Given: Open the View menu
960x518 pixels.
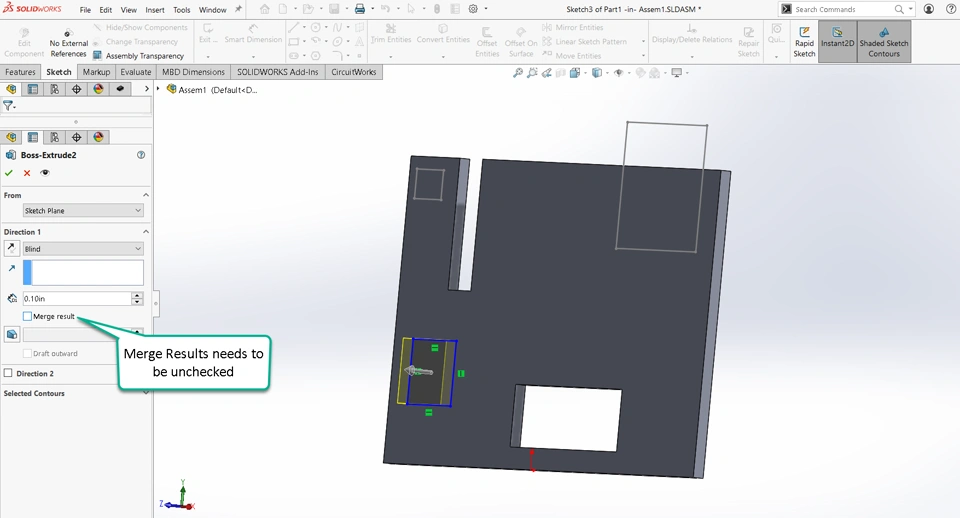Looking at the screenshot, I should tap(129, 10).
